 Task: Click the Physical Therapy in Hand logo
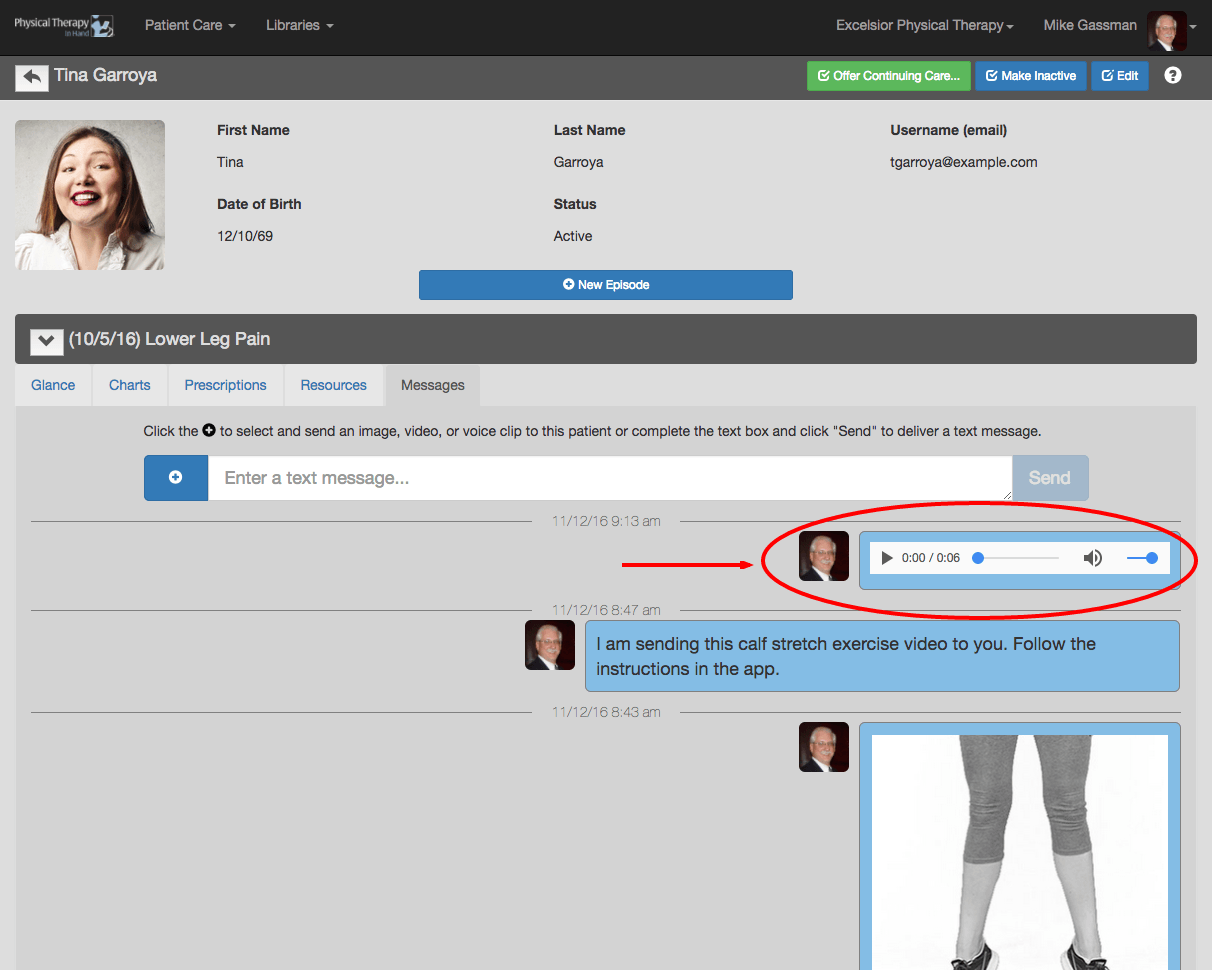(64, 25)
